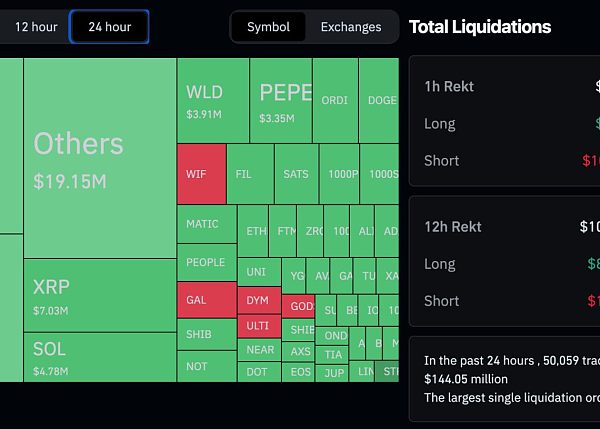Select the red DYM tile

click(x=258, y=300)
